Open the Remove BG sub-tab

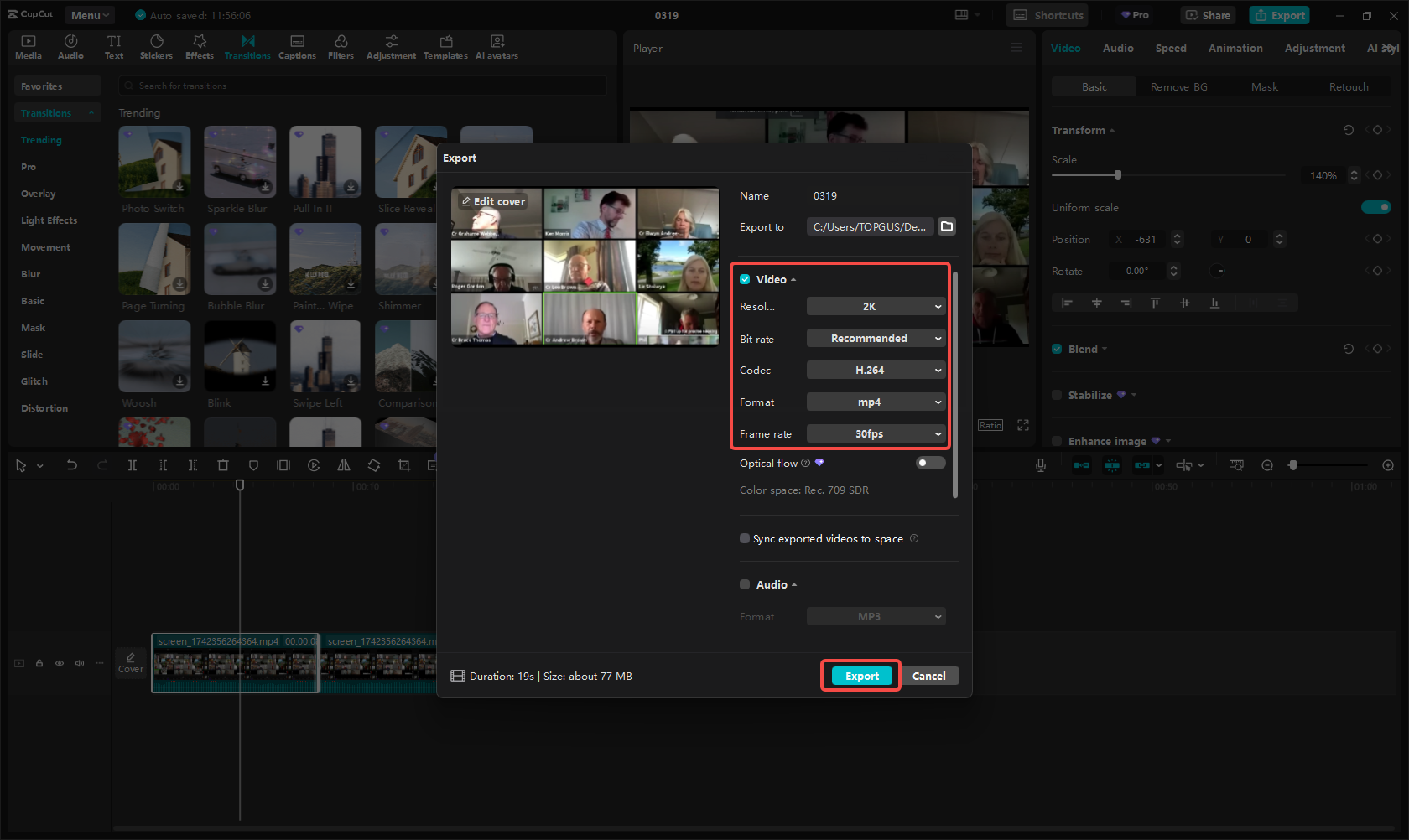tap(1179, 86)
